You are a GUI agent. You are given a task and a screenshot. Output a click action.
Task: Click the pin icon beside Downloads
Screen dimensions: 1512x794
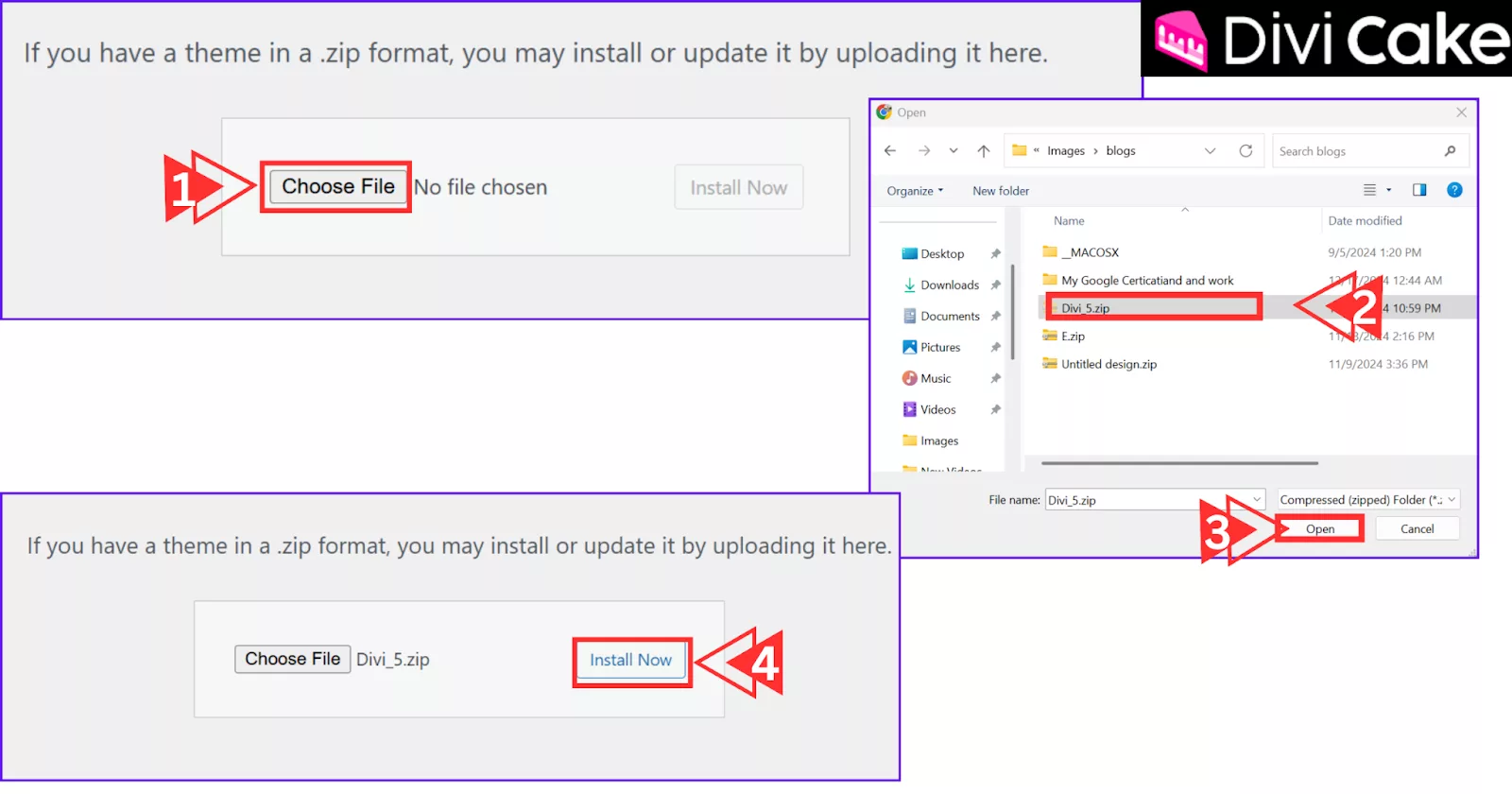pos(995,285)
